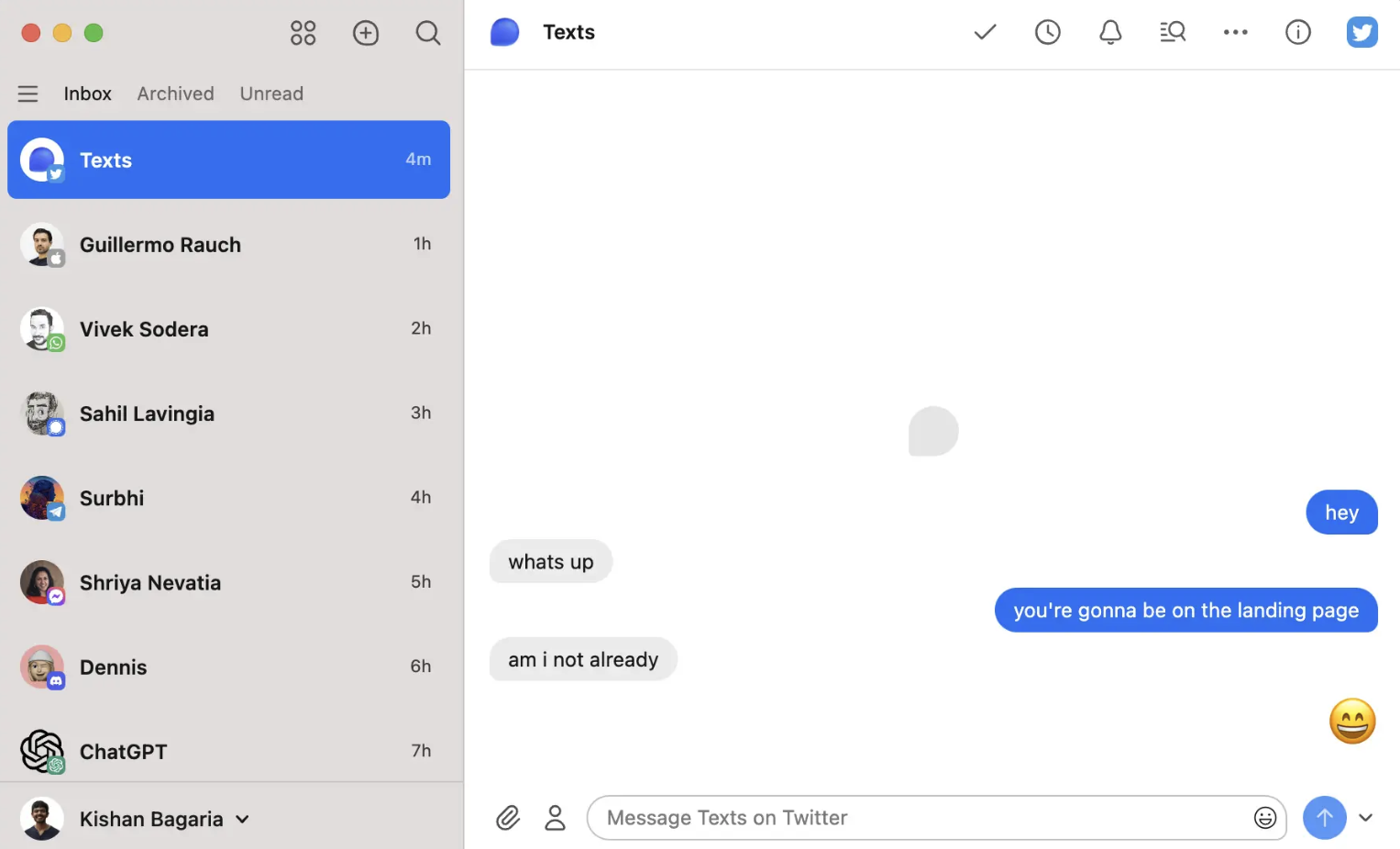Open Guillermo Rauch conversation
The image size is (1400, 849).
228,245
